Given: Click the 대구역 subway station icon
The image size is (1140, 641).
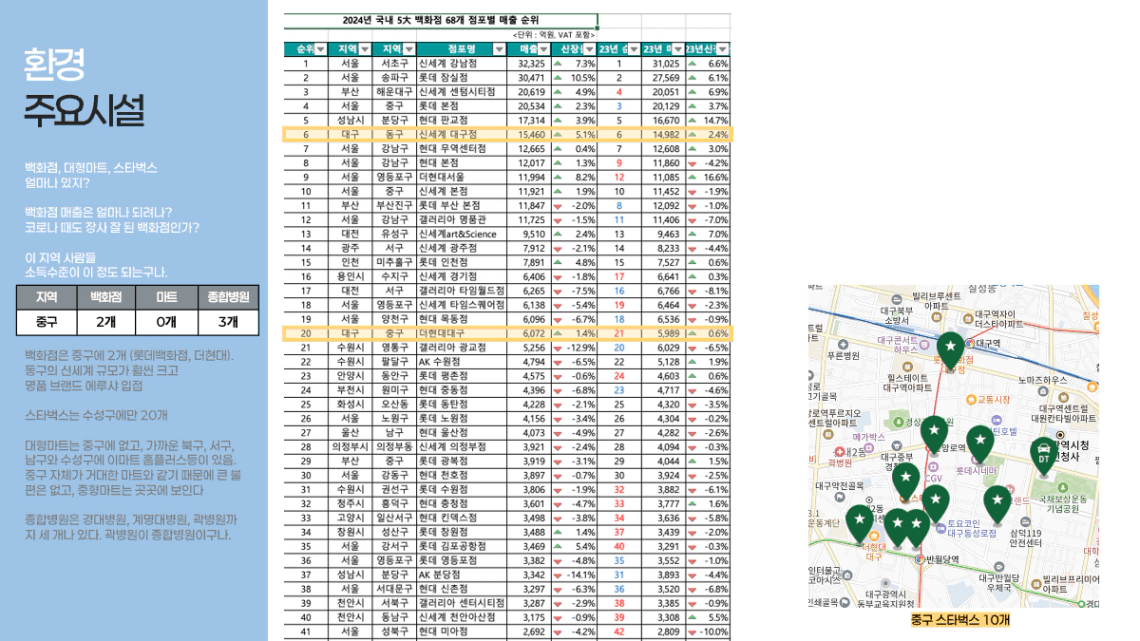Looking at the screenshot, I should point(970,342).
